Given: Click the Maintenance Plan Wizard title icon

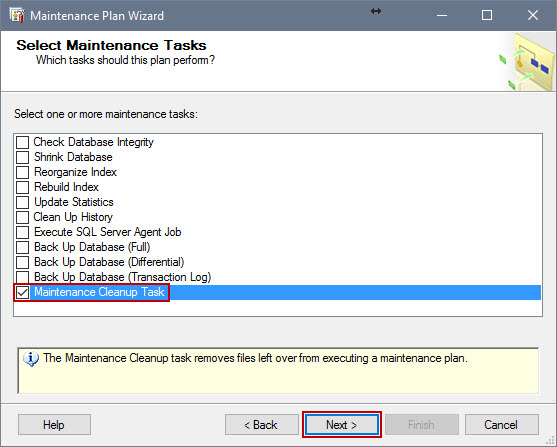Looking at the screenshot, I should [x=17, y=15].
